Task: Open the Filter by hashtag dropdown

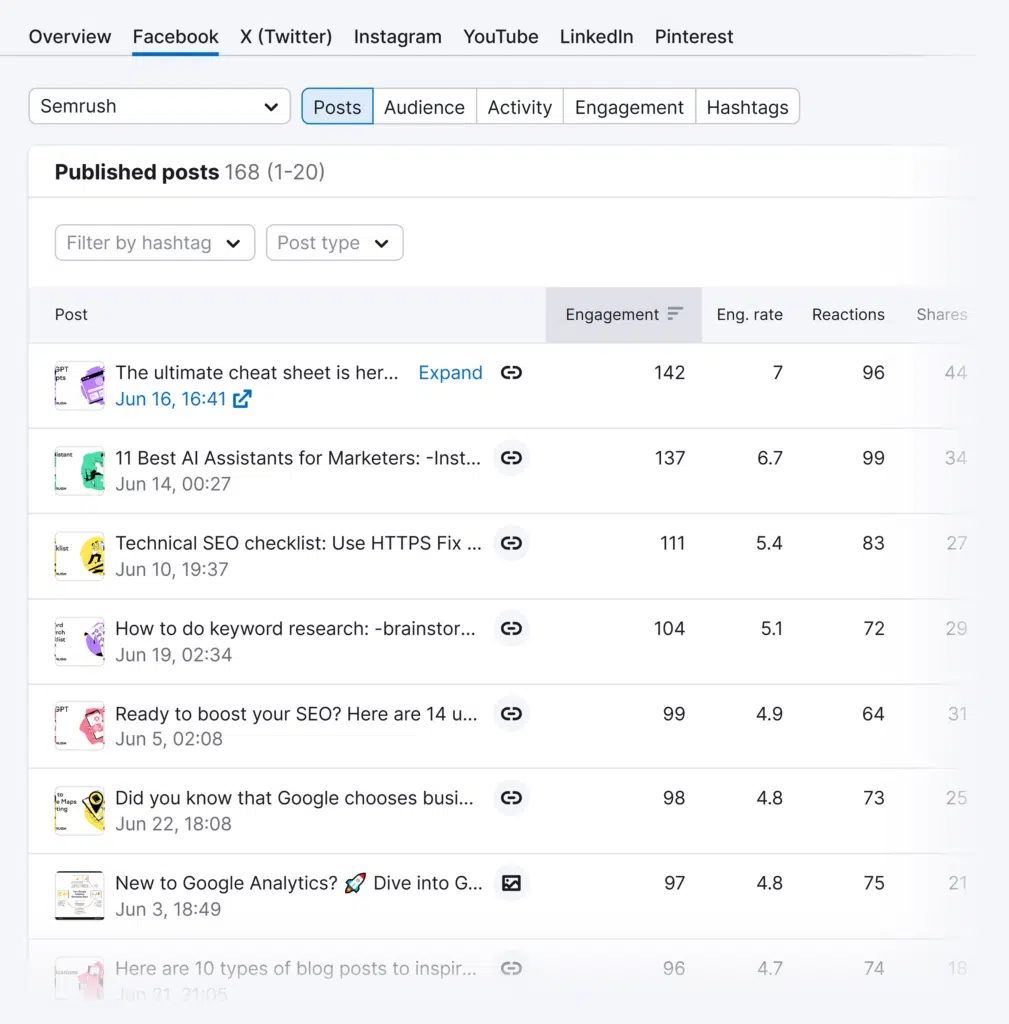Action: click(x=154, y=243)
